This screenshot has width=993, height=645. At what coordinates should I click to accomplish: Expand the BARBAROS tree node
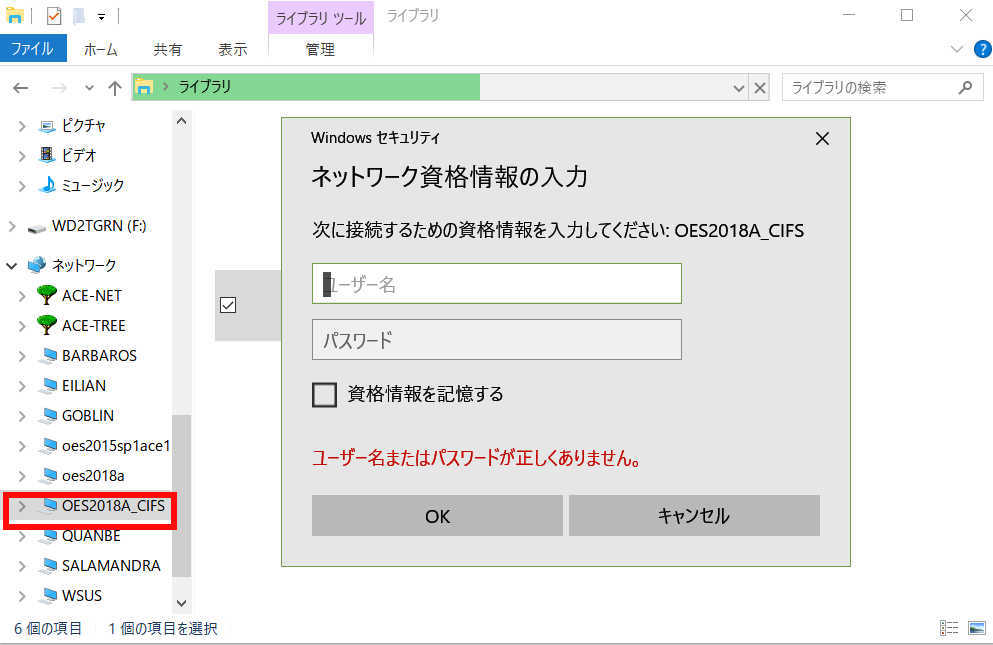coord(22,356)
